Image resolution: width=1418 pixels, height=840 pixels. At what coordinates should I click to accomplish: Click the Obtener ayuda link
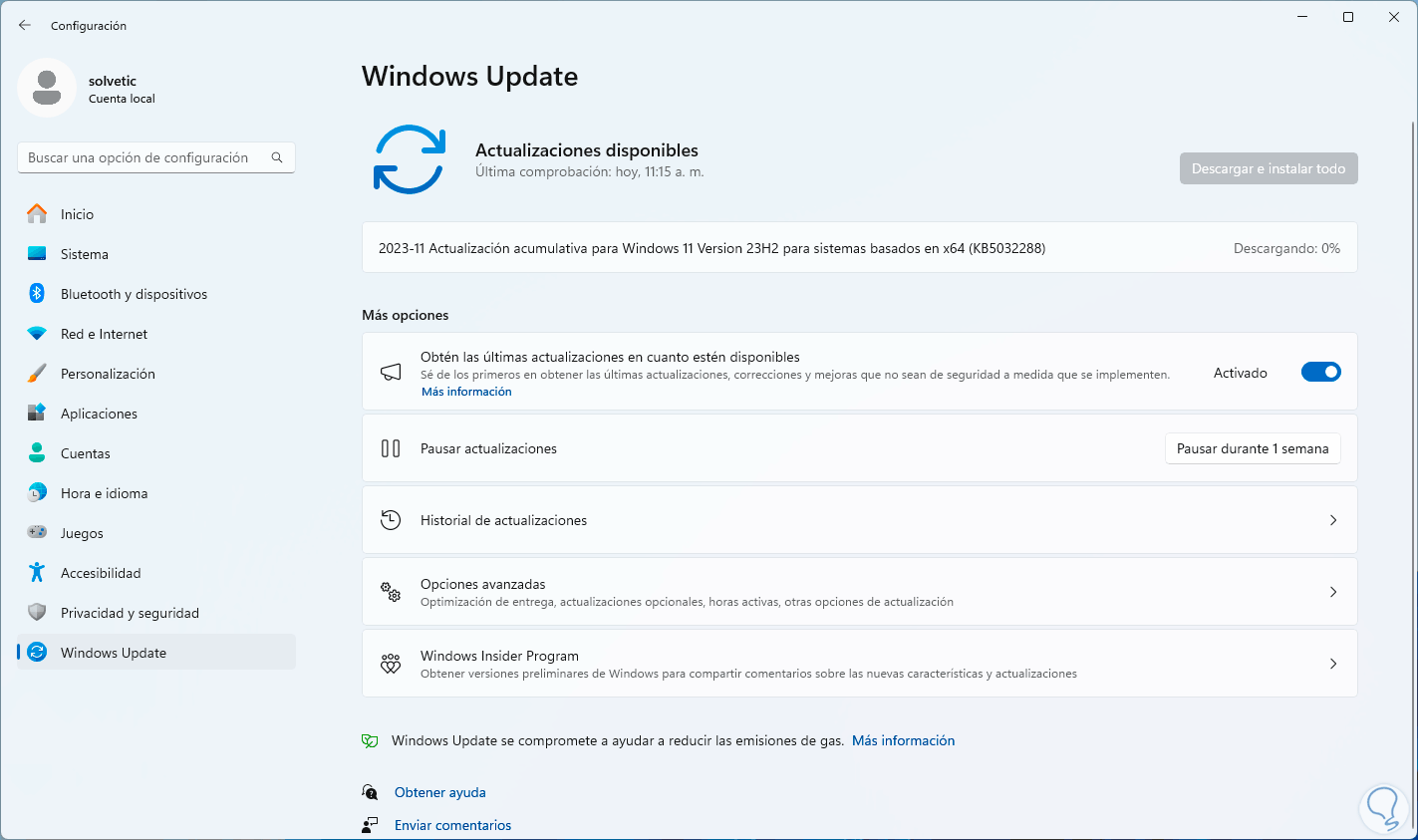(440, 792)
